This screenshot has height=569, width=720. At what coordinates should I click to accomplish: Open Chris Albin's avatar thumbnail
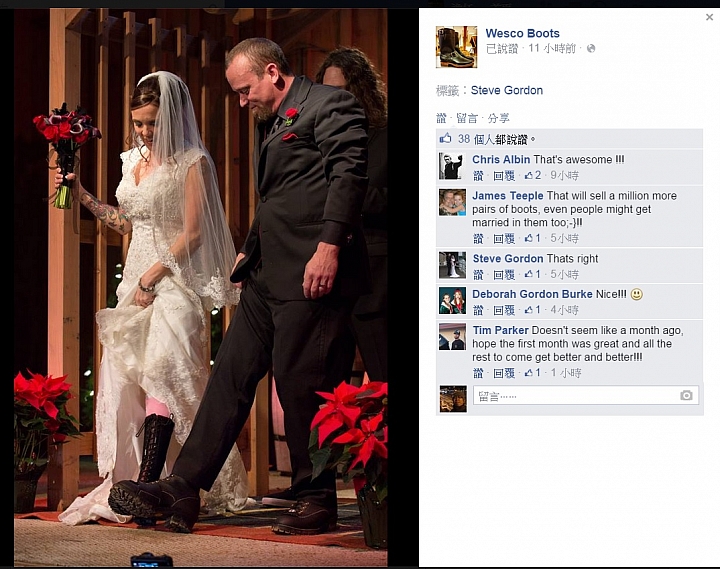tap(452, 166)
